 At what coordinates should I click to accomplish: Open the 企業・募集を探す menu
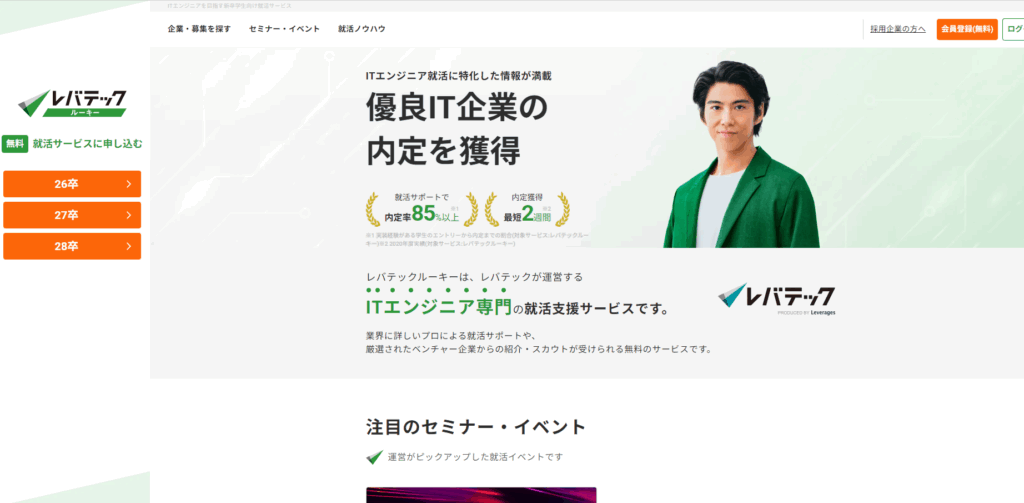[199, 29]
